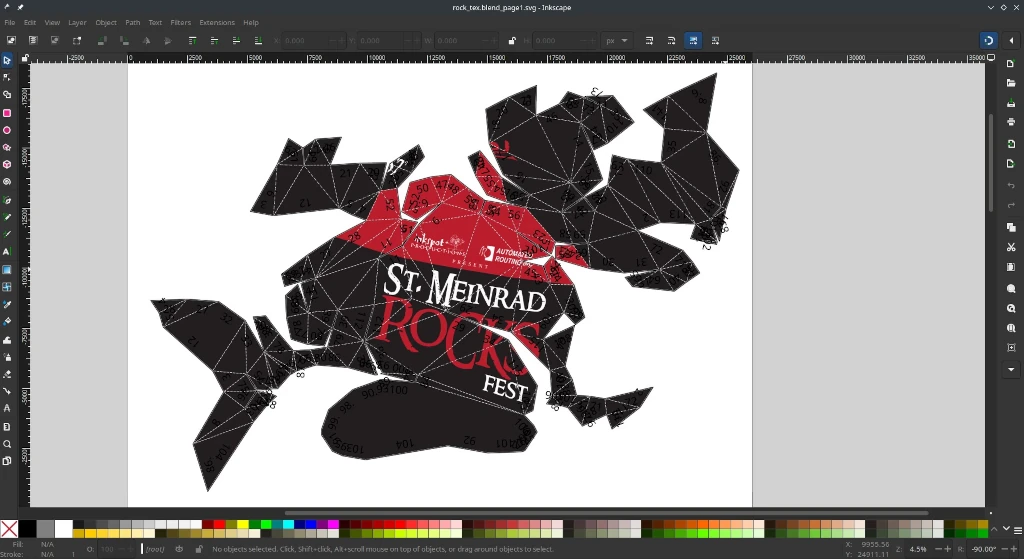1024x559 pixels.
Task: Select the Tweak tool
Action: tap(7, 339)
